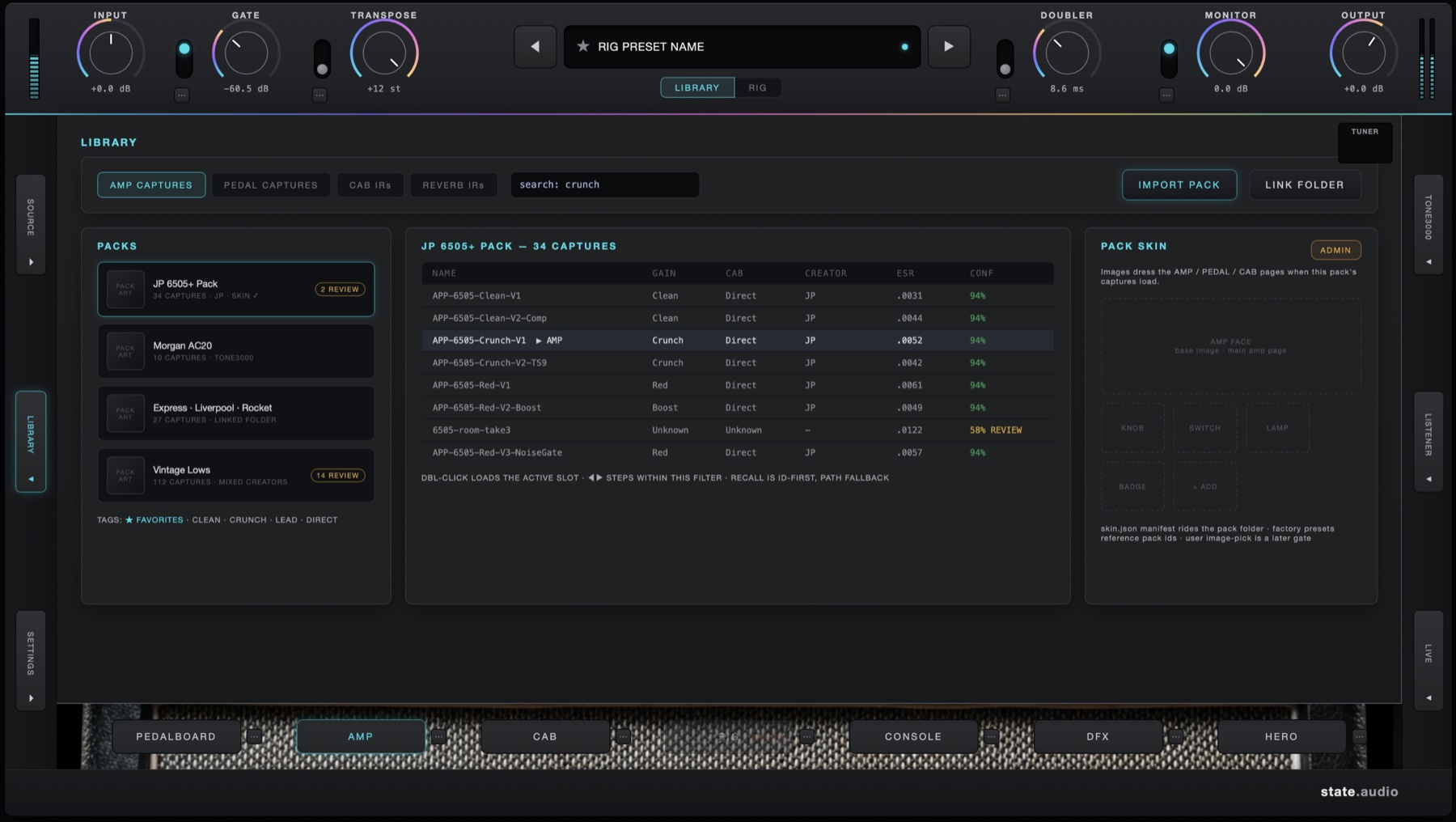Expand the LISTENER side panel
This screenshot has height=822, width=1456.
tap(1428, 442)
